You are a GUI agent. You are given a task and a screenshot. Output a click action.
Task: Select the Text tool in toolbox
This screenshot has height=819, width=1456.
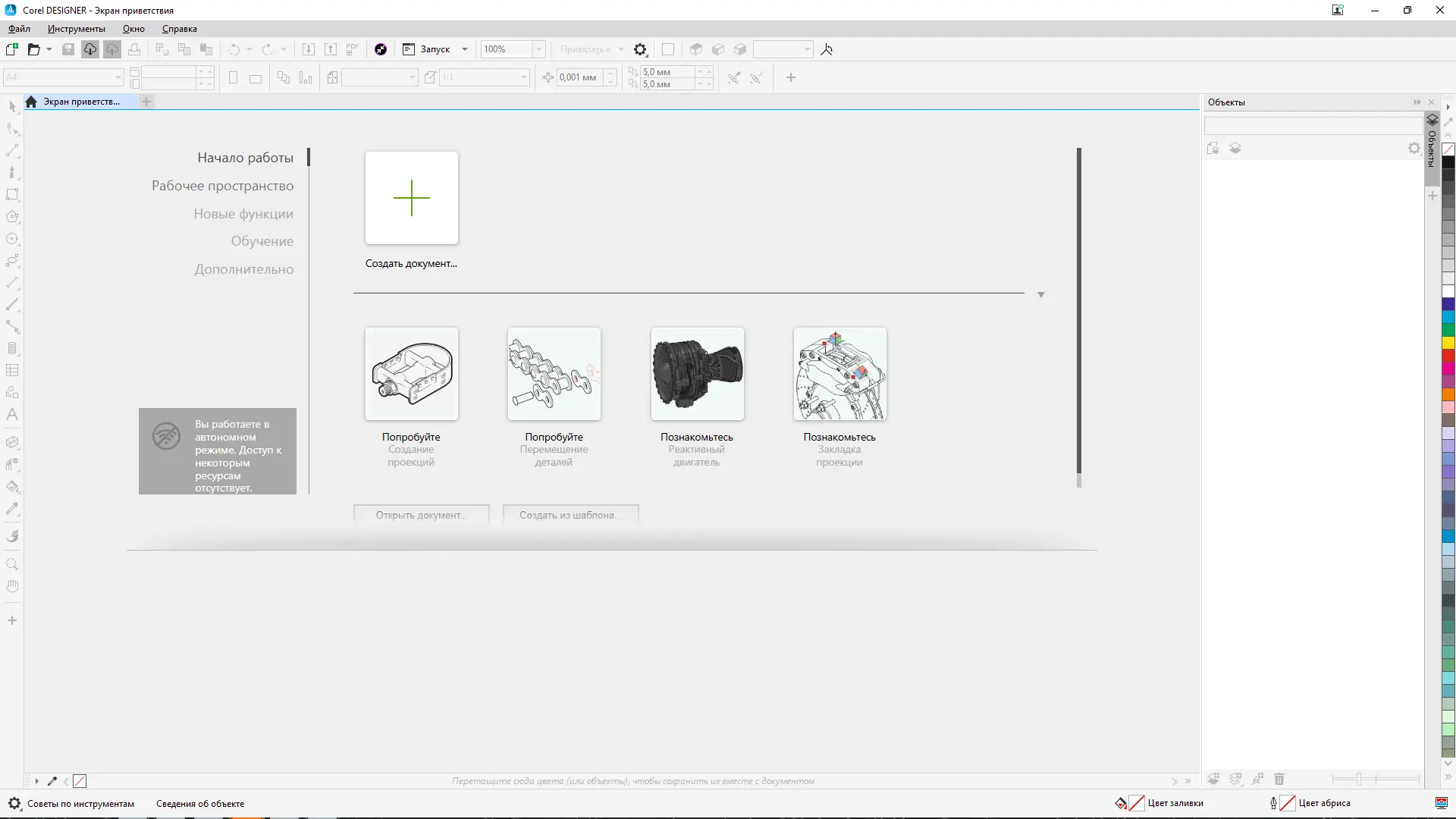(x=12, y=415)
